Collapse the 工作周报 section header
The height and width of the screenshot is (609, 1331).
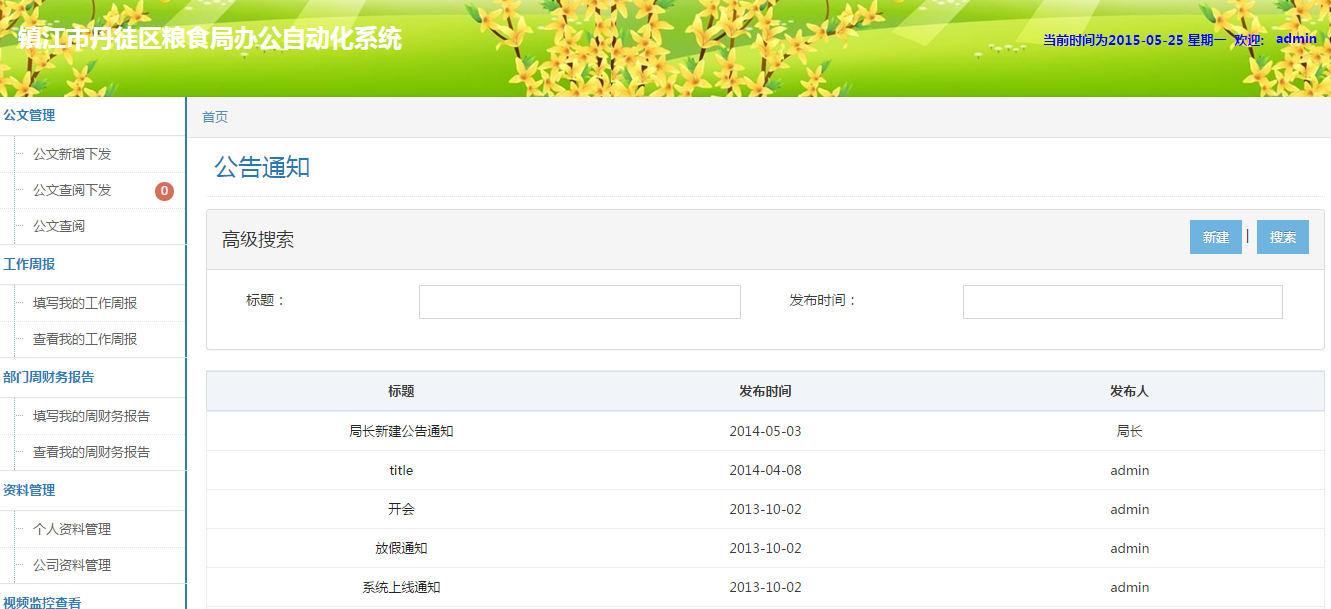click(x=30, y=264)
